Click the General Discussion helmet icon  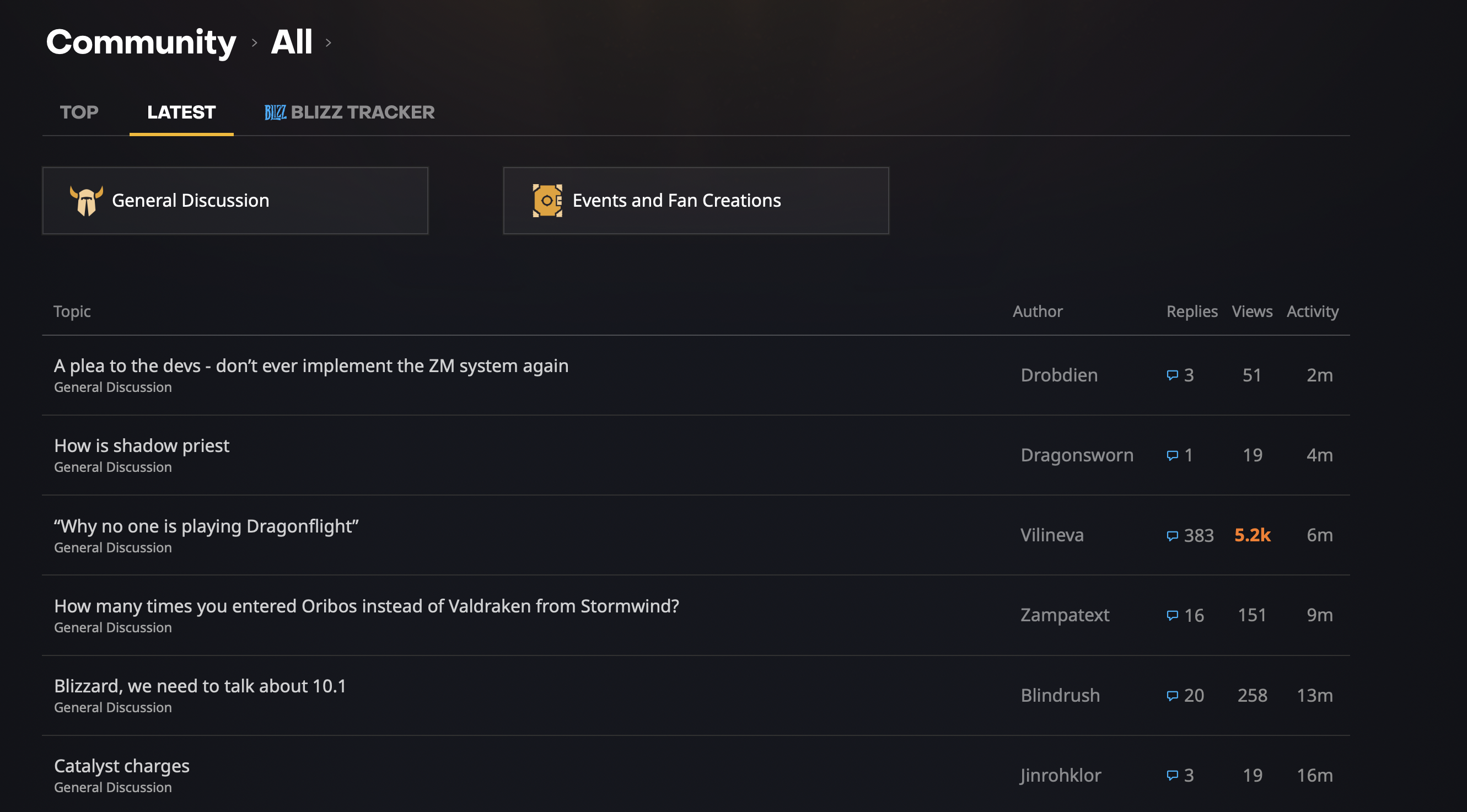(x=86, y=201)
